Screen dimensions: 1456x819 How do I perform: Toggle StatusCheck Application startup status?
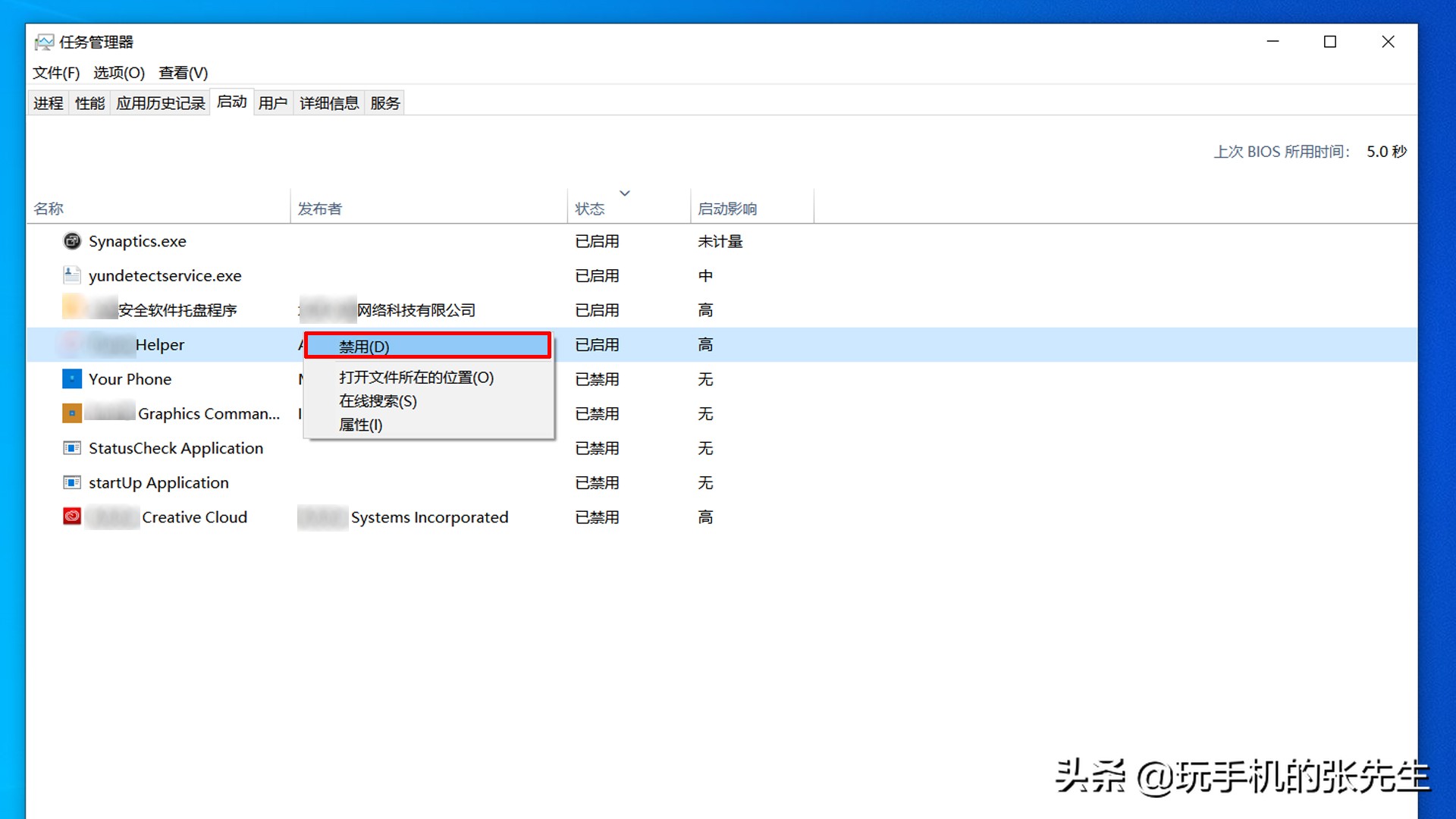174,448
